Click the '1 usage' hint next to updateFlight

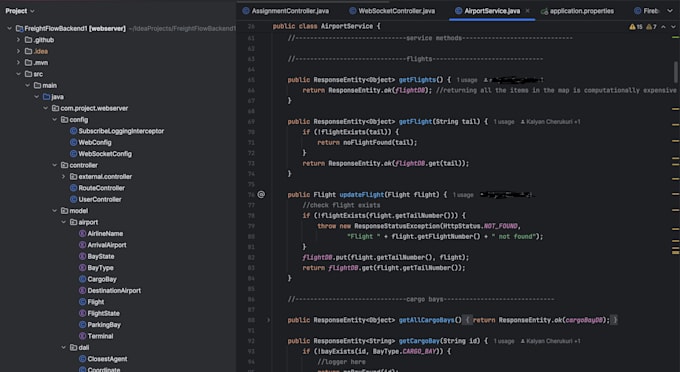point(463,195)
